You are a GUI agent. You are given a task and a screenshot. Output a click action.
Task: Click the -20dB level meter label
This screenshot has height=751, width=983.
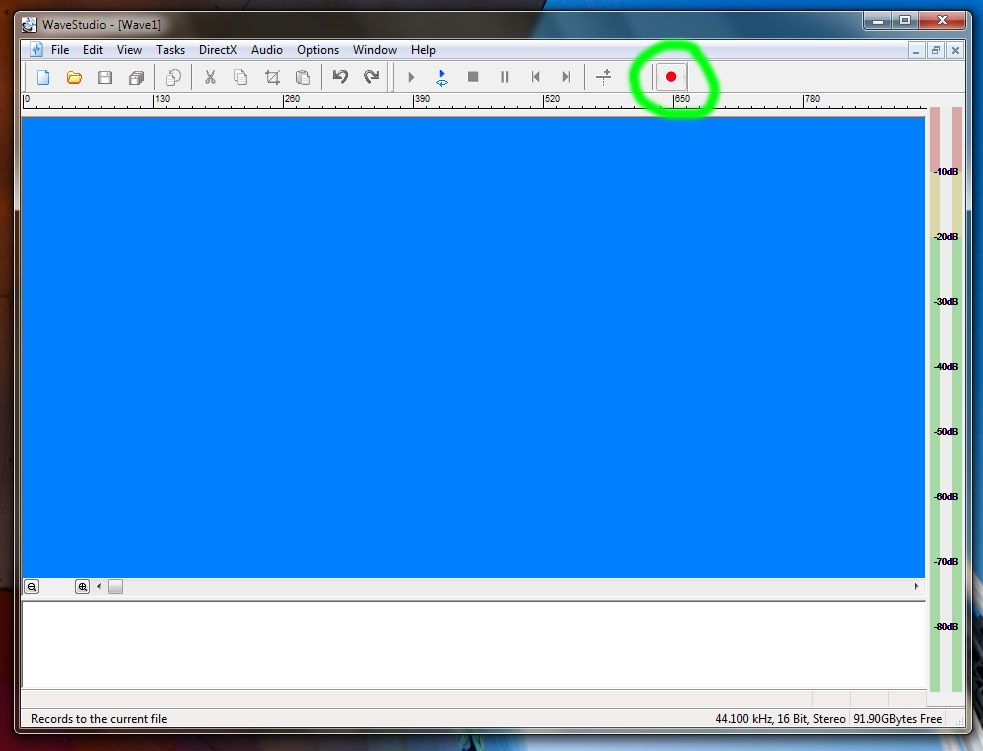click(946, 236)
